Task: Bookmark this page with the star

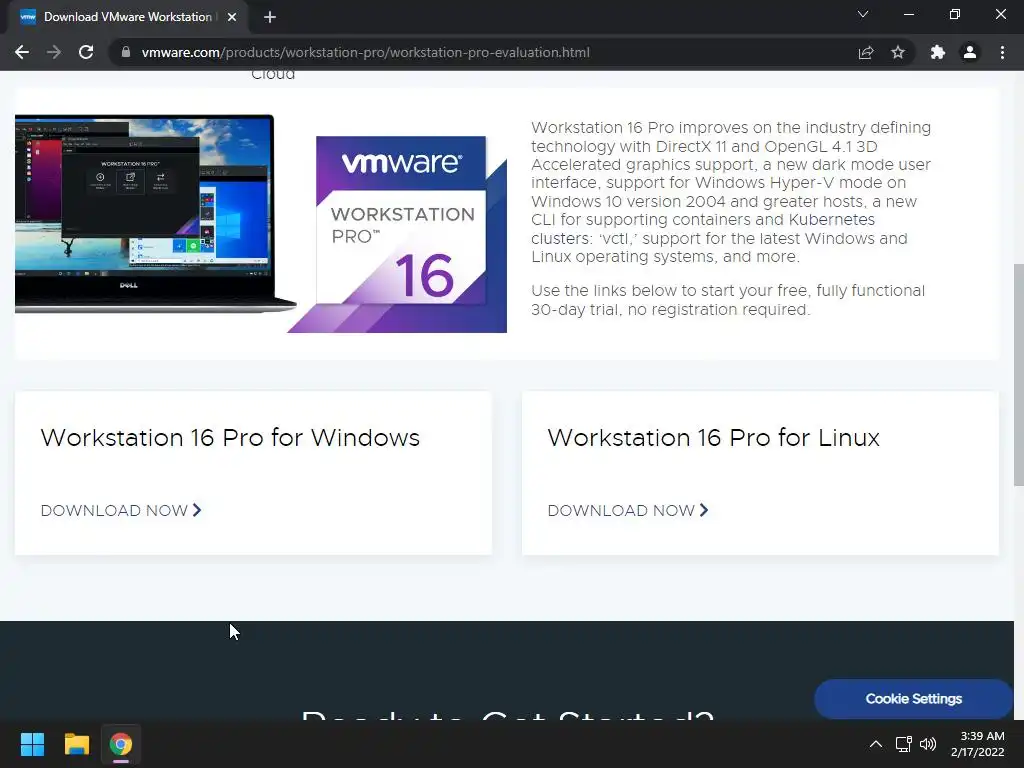Action: pyautogui.click(x=898, y=52)
